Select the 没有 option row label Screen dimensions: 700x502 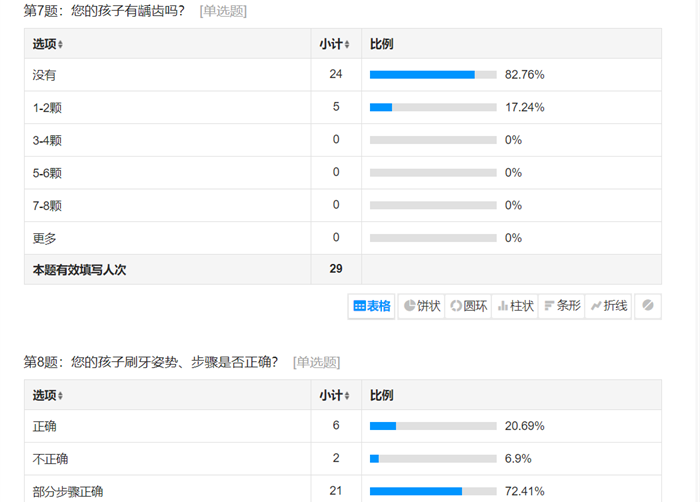pyautogui.click(x=44, y=75)
